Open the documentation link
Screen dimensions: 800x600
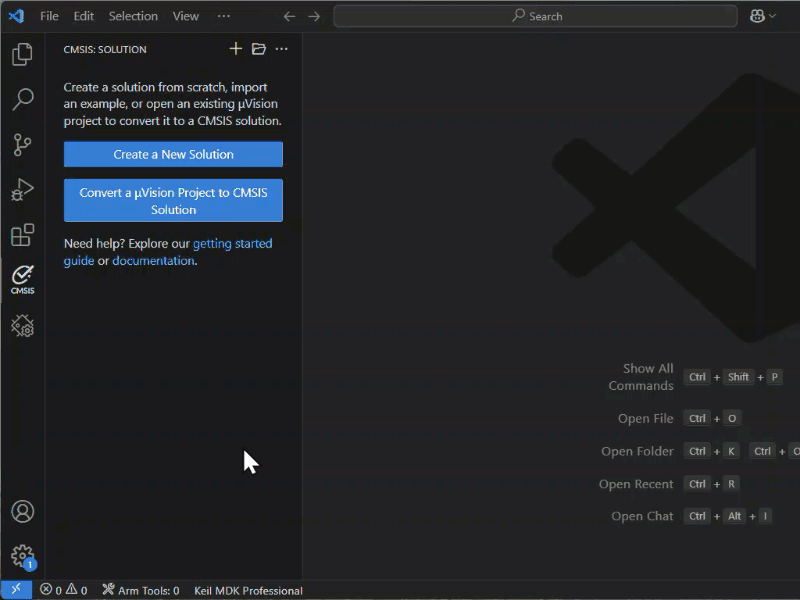[x=152, y=260]
